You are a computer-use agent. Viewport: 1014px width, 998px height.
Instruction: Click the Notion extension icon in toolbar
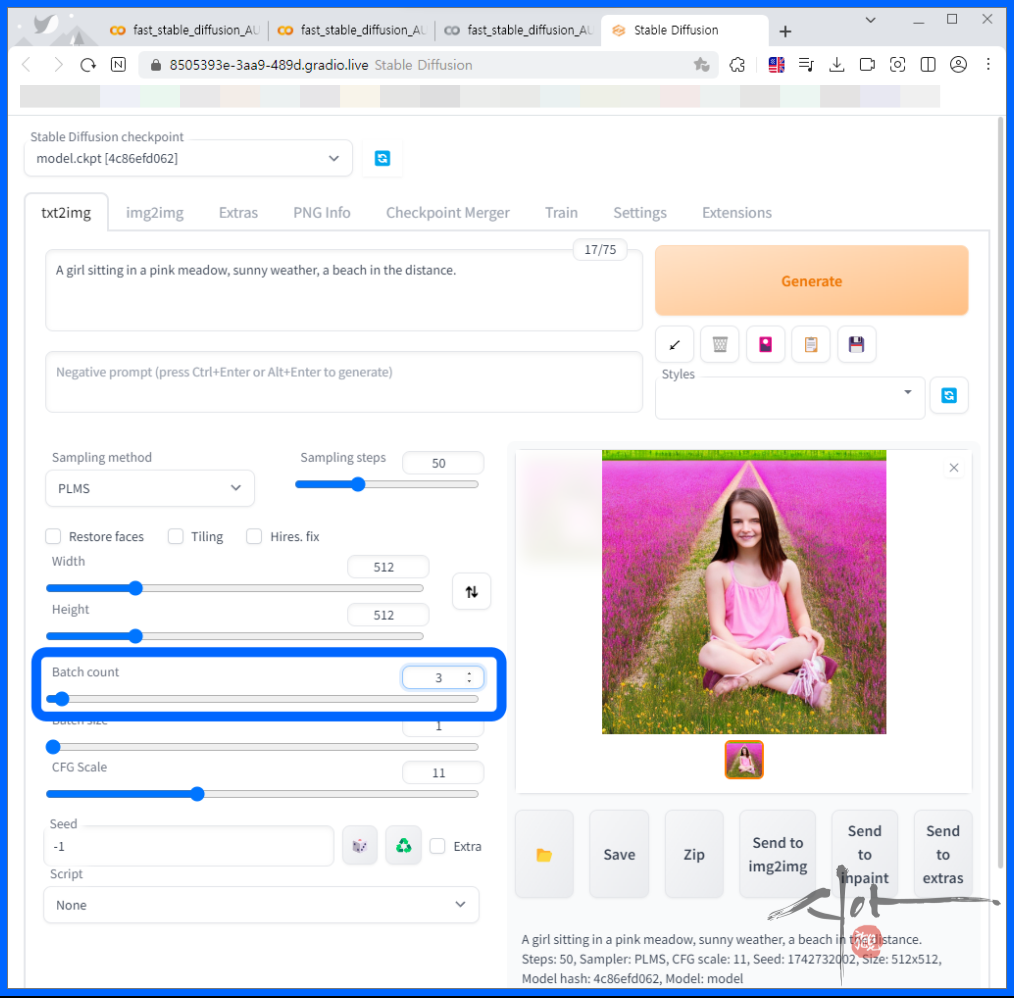(x=118, y=65)
